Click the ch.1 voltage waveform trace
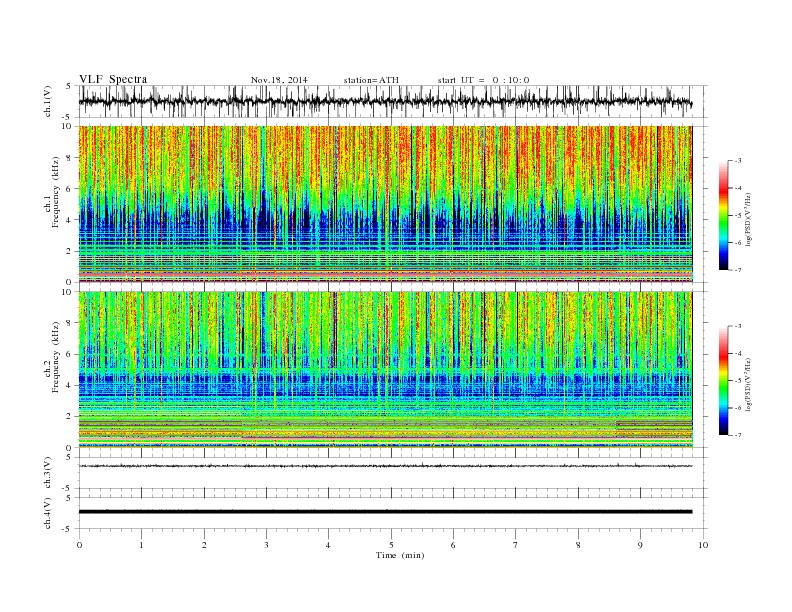 tap(385, 101)
